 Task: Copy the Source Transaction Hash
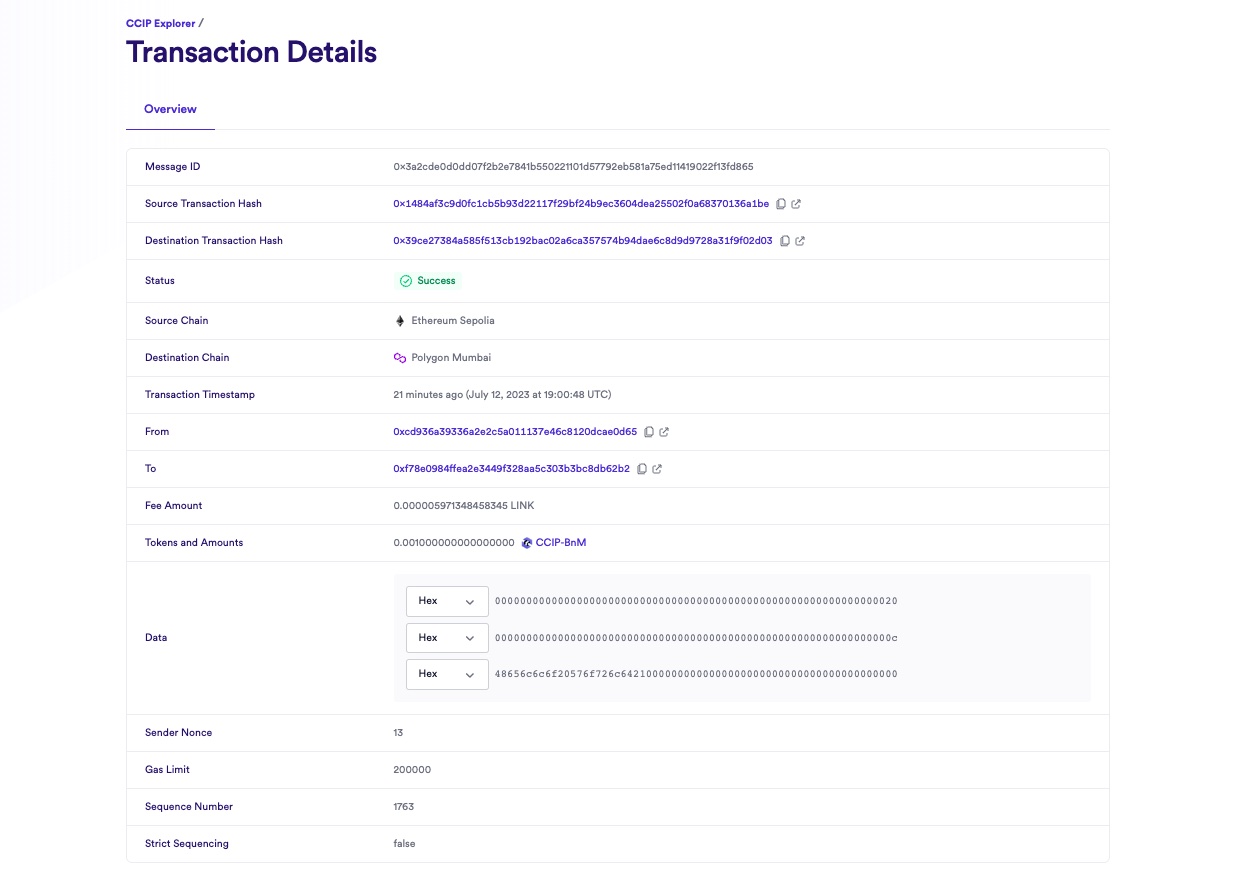781,204
